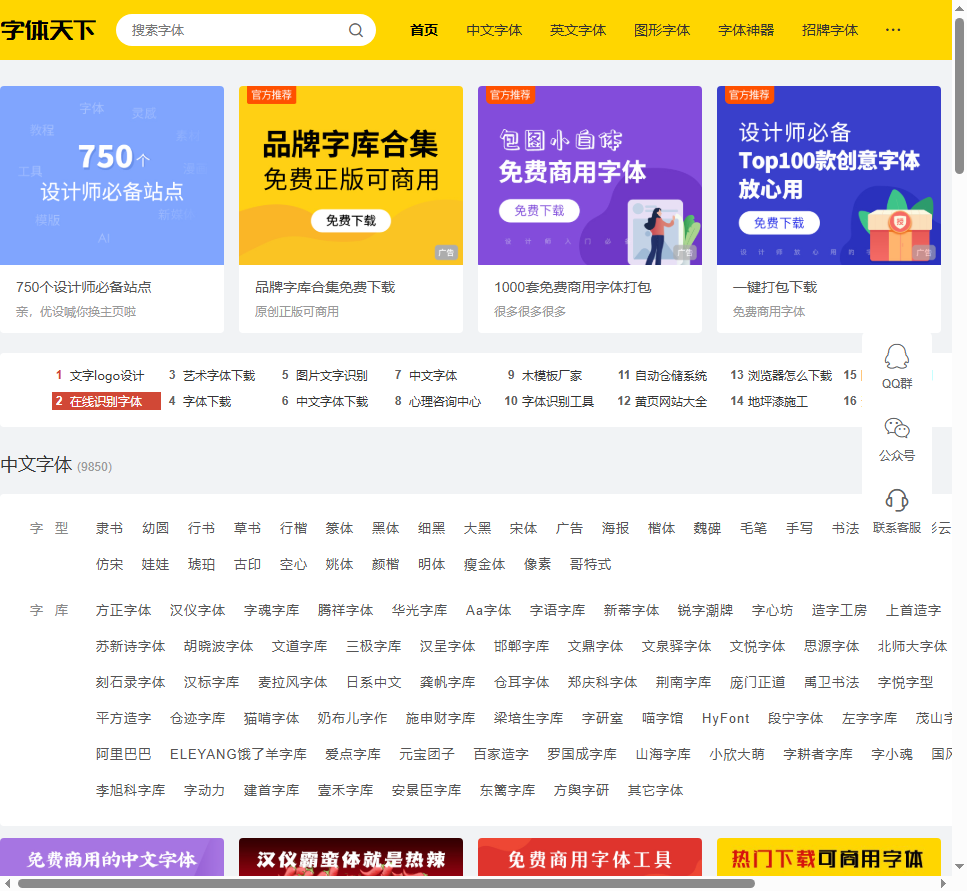Click the 联系客服 headset icon

897,500
